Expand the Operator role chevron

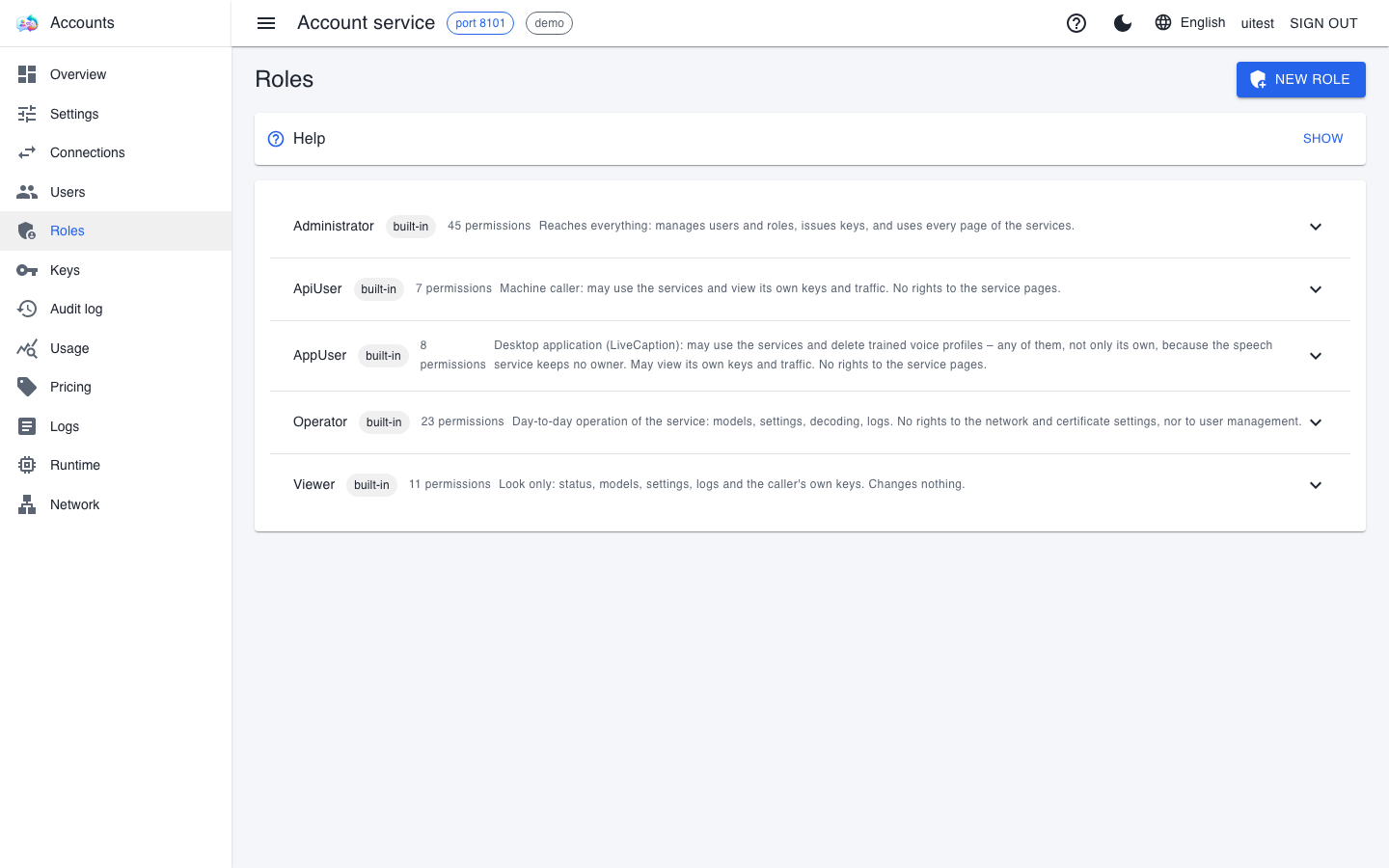point(1316,422)
